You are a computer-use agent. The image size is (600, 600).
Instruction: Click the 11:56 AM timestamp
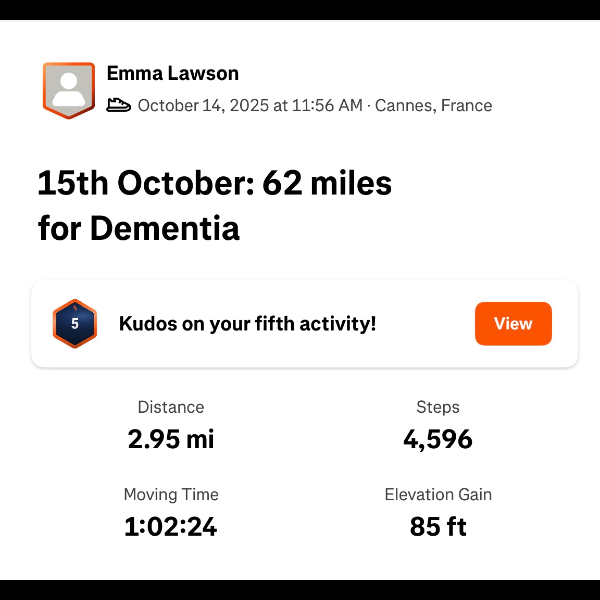[x=326, y=105]
